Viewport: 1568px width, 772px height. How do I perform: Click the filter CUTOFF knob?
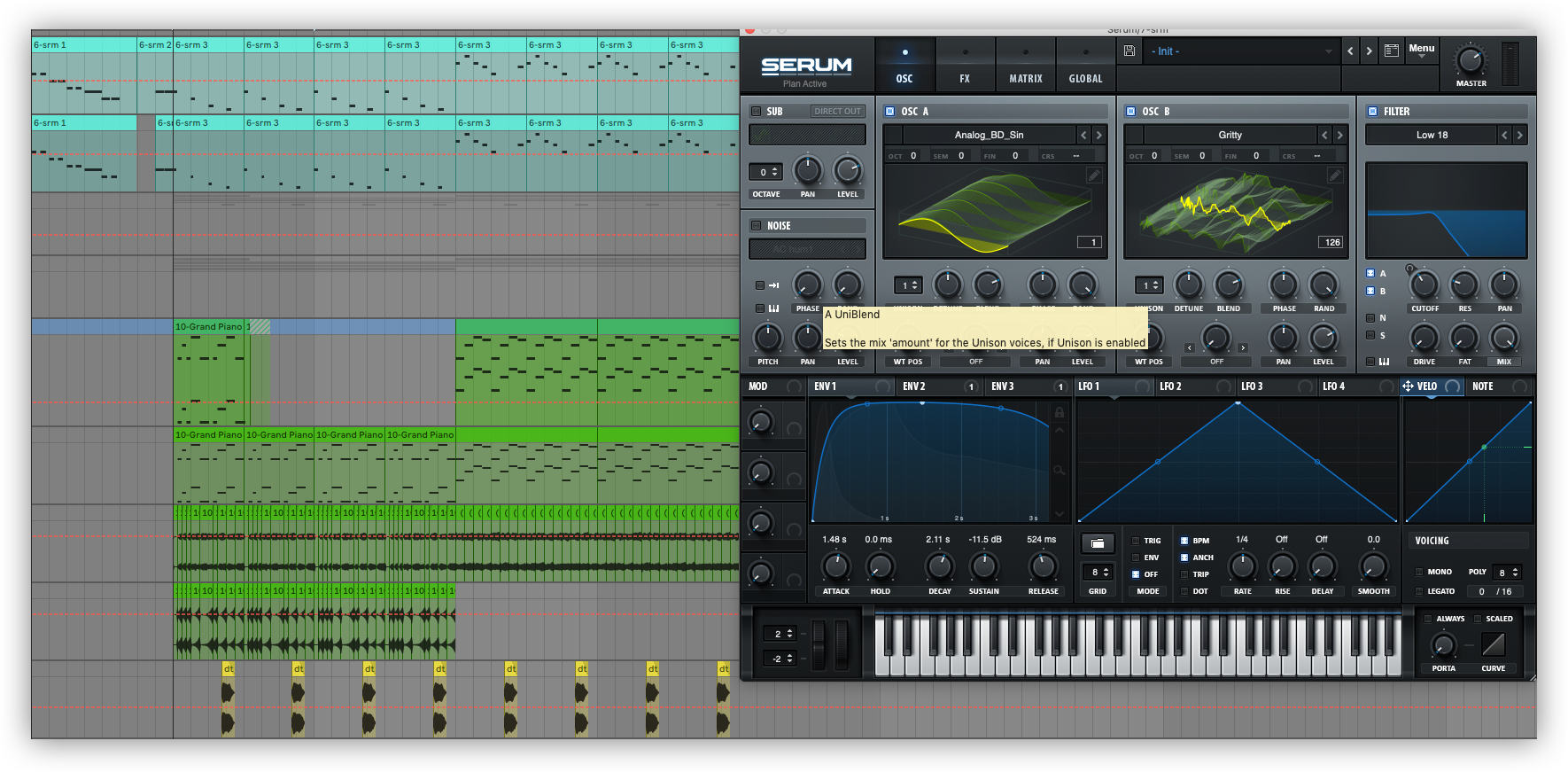(x=1424, y=285)
